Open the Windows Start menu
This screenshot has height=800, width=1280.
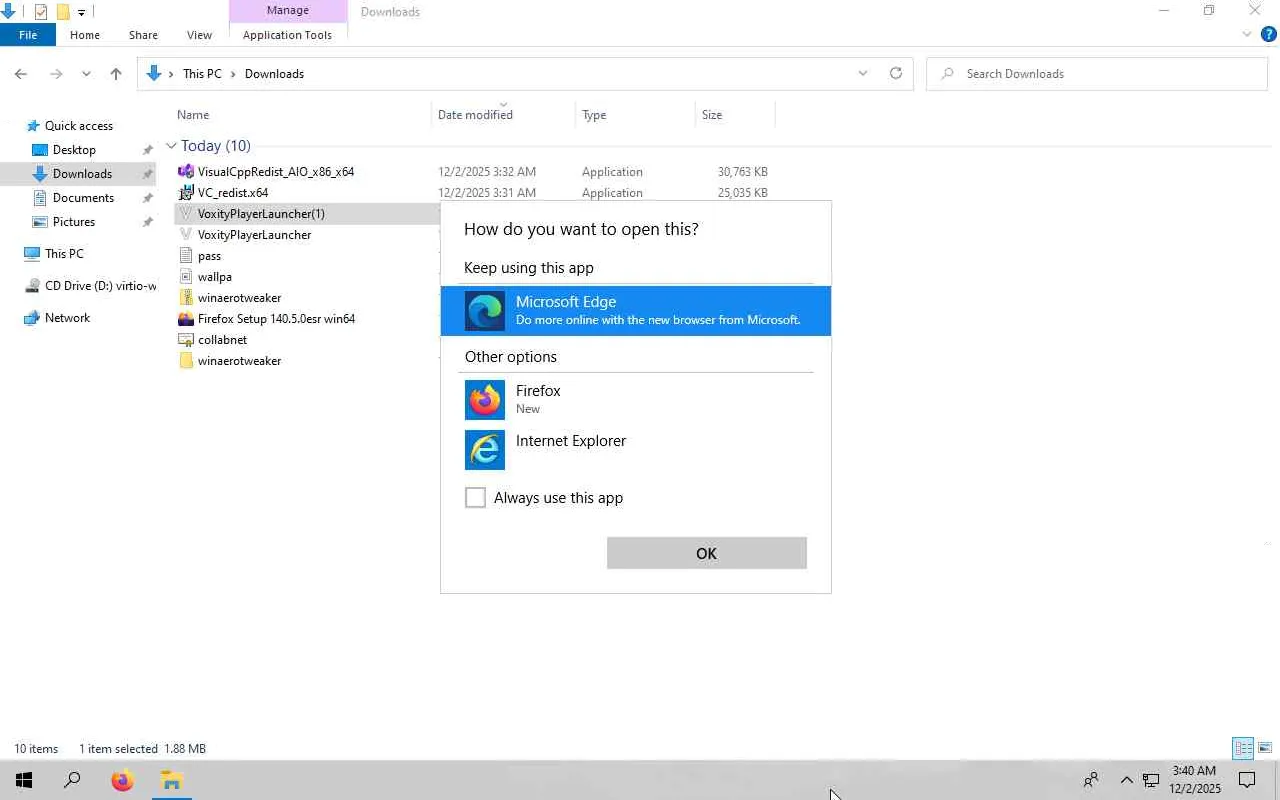(x=24, y=780)
